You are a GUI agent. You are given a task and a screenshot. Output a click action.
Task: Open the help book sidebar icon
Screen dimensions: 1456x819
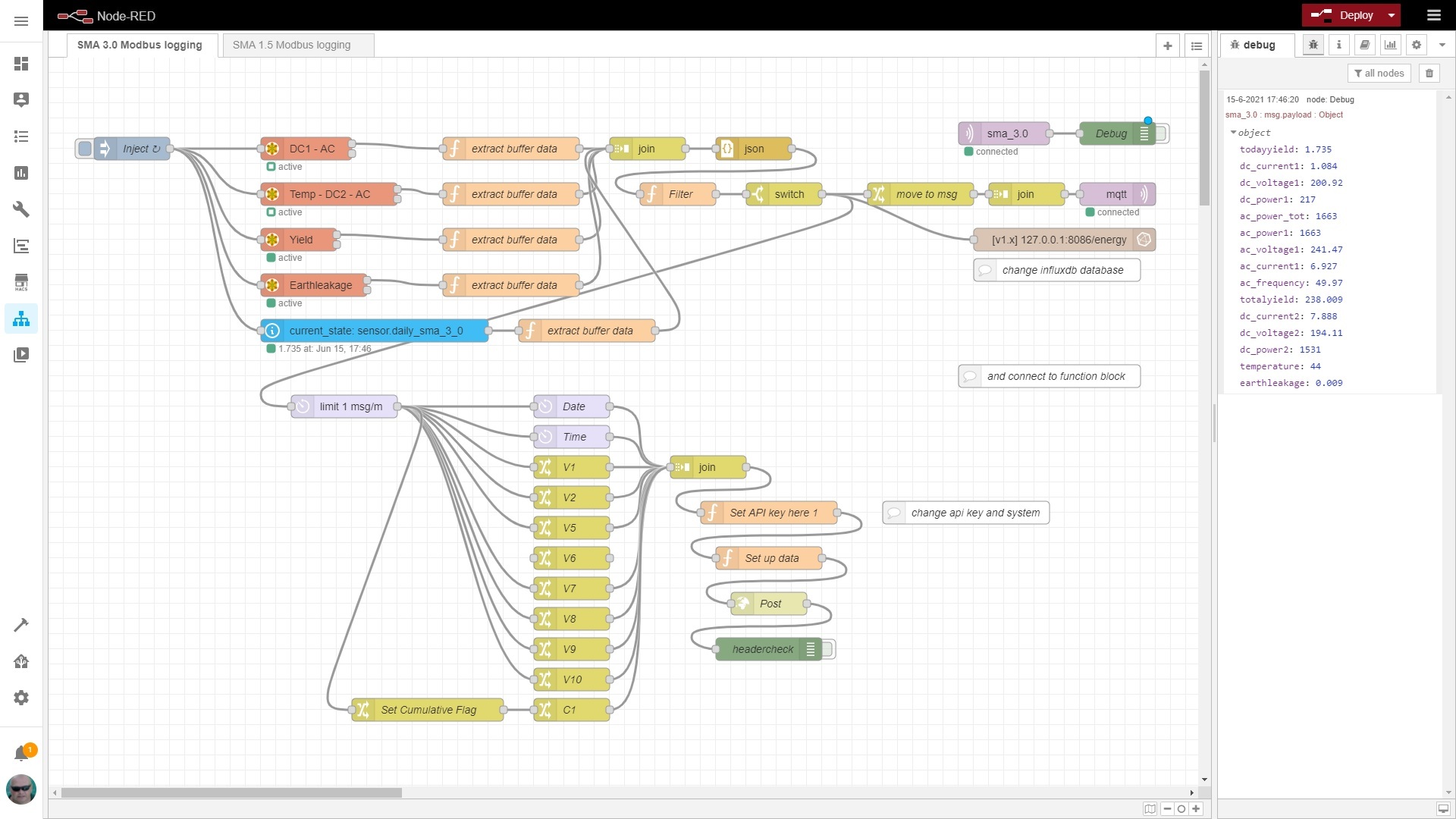[x=1364, y=45]
